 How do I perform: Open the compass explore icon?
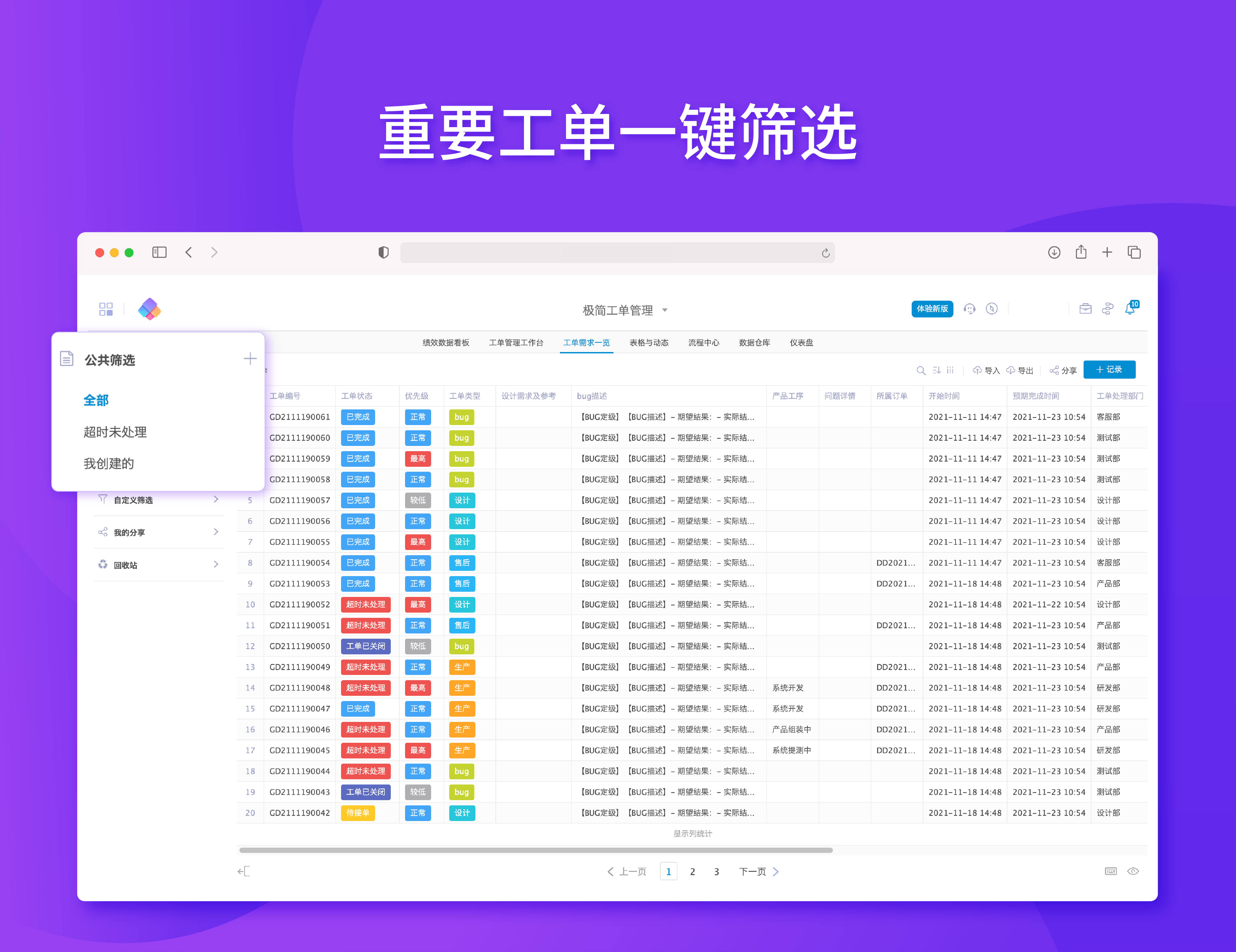coord(992,308)
